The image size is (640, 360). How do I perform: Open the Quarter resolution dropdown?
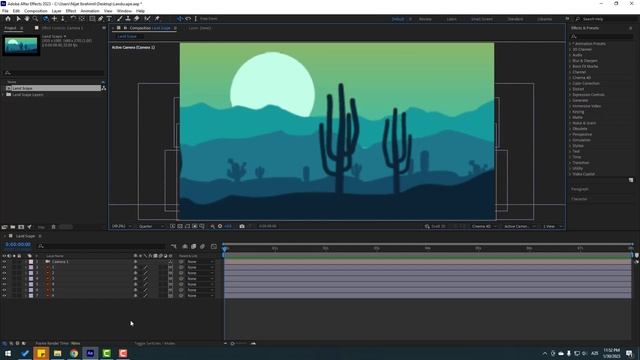151,226
